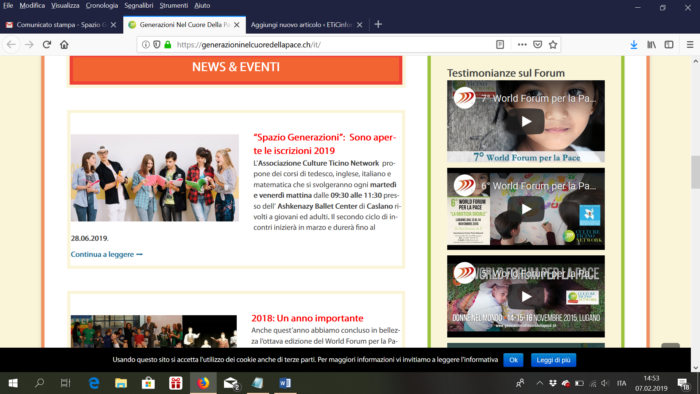The image size is (700, 394).
Task: Accept cookies with the Ok button
Action: 513,360
